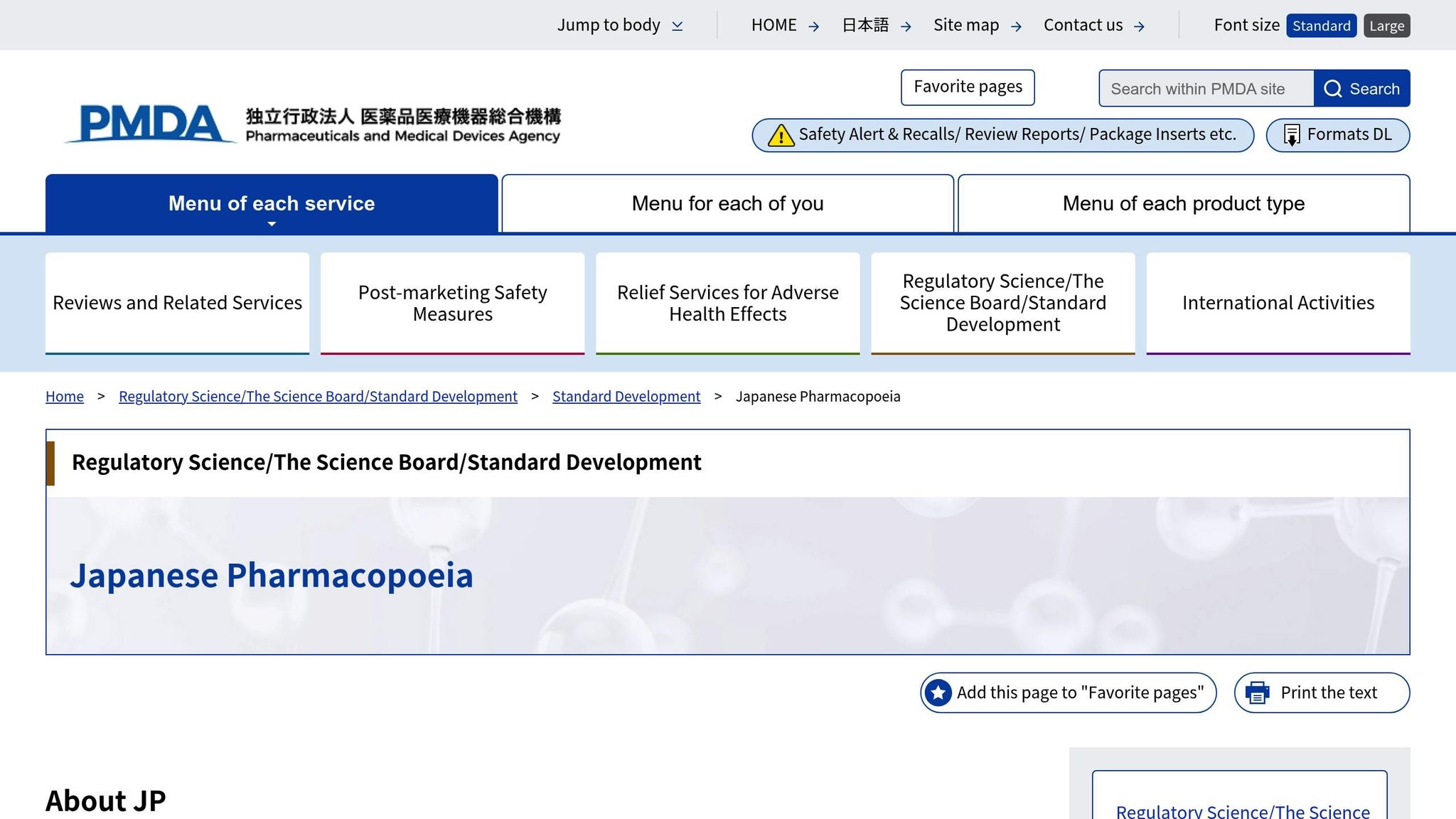This screenshot has width=1456, height=819.
Task: Click the Japanese Pharmacopoeia page title
Action: 271,575
